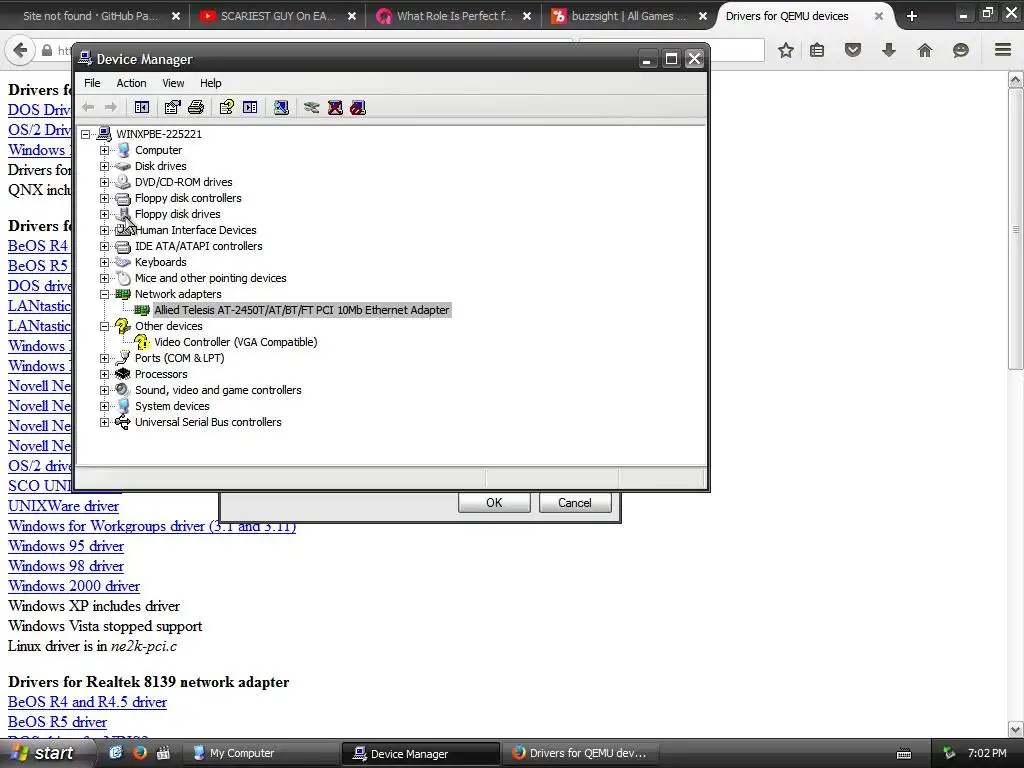The height and width of the screenshot is (768, 1024).
Task: Open the UNIXWare driver link
Action: (63, 506)
